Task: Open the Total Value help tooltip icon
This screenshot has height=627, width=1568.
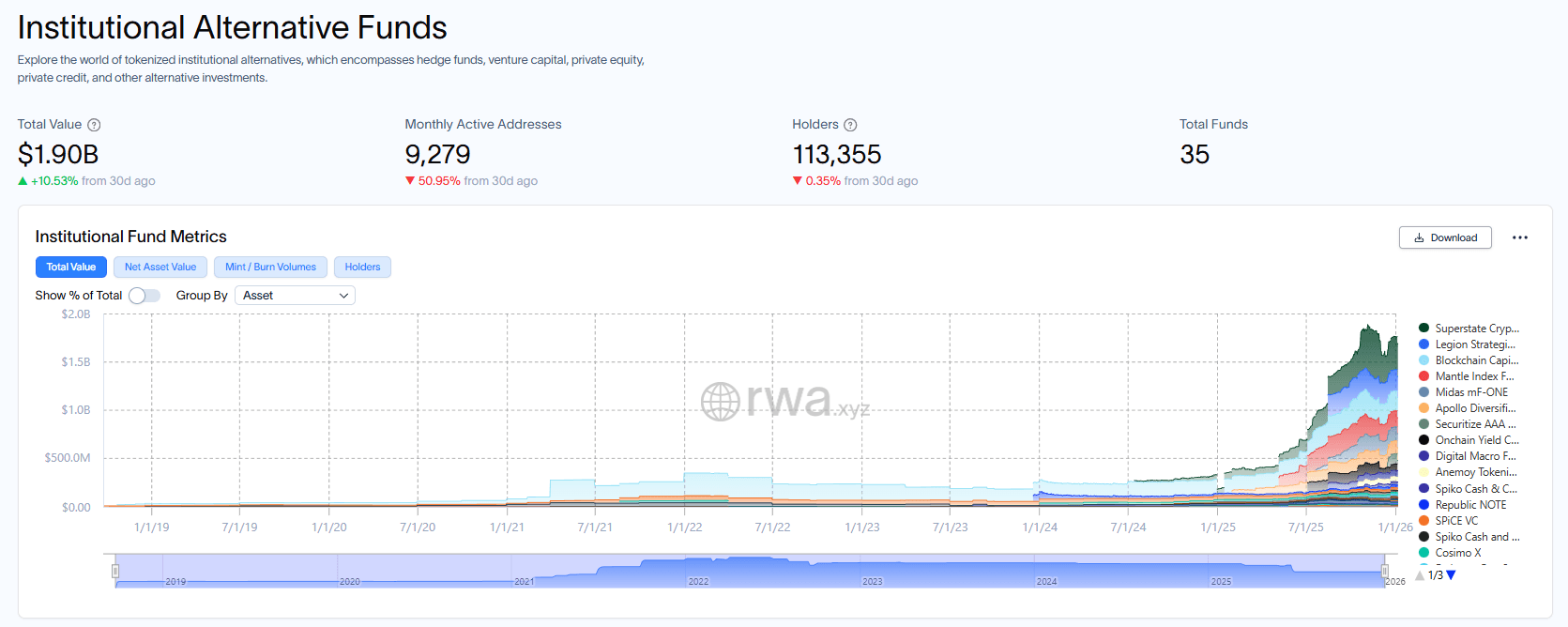Action: (94, 125)
